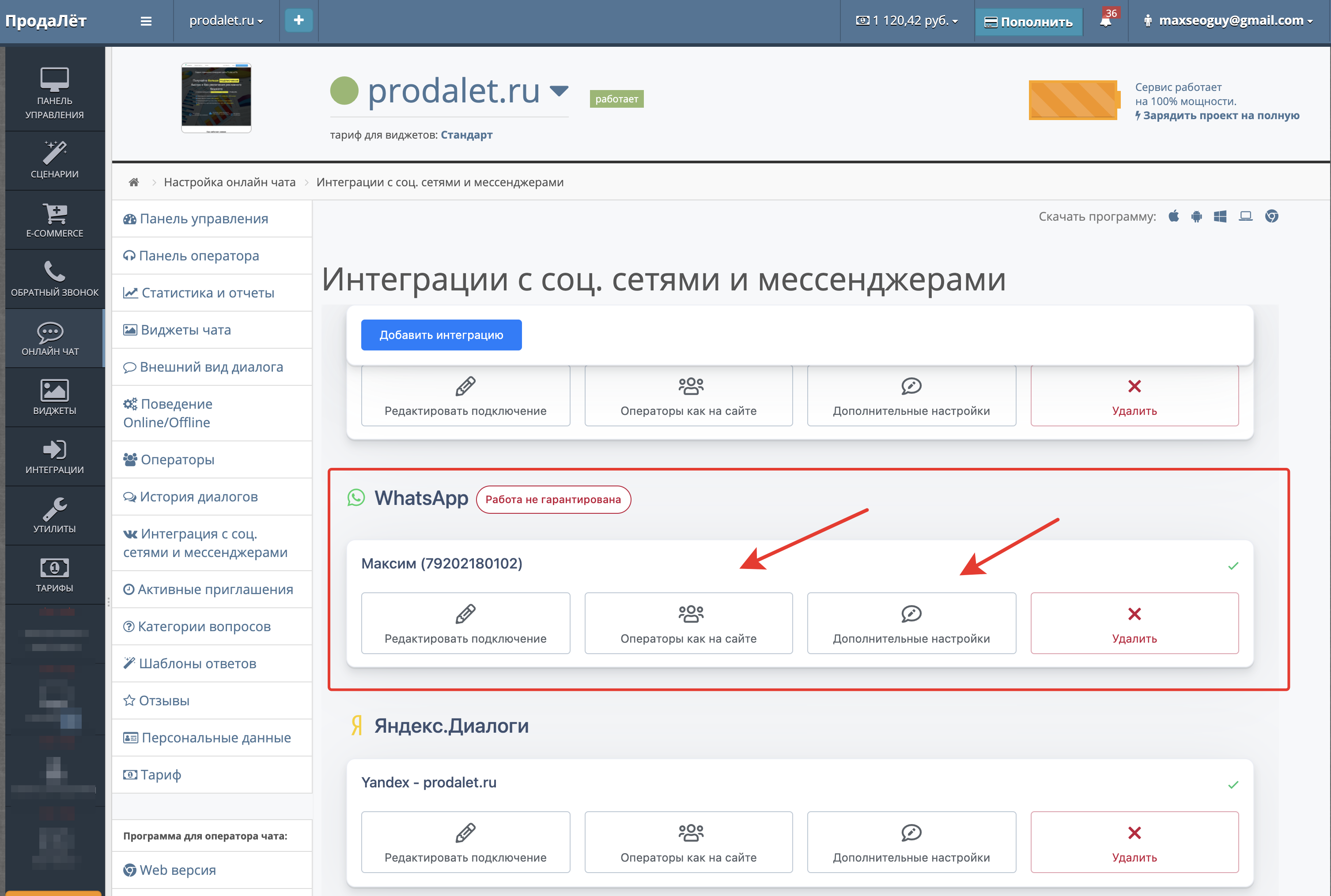Open Интеграция с соц. сетями и мессенджерами item
Viewport: 1331px width, 896px height.
(x=212, y=543)
